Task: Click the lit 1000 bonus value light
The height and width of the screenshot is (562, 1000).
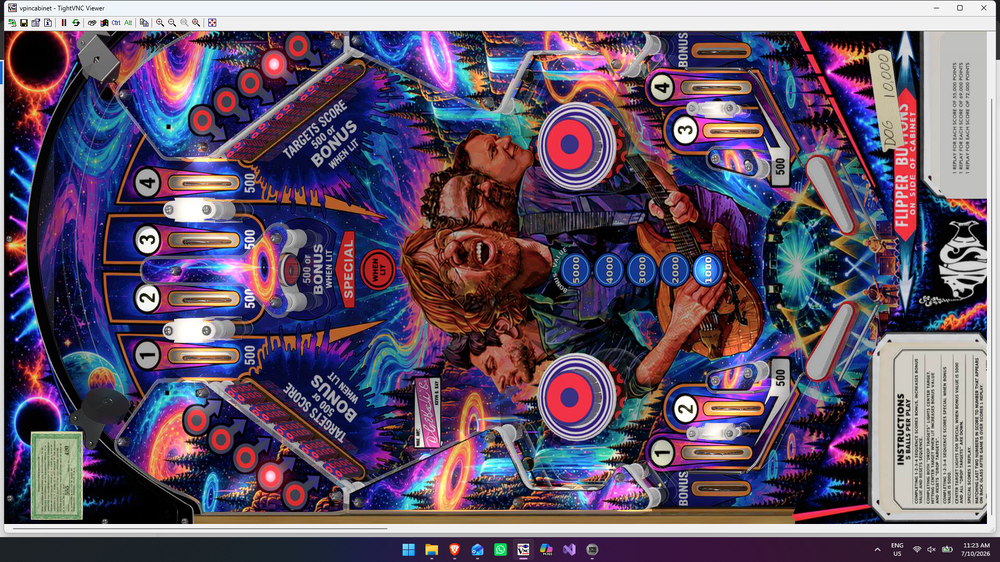Action: pyautogui.click(x=707, y=269)
